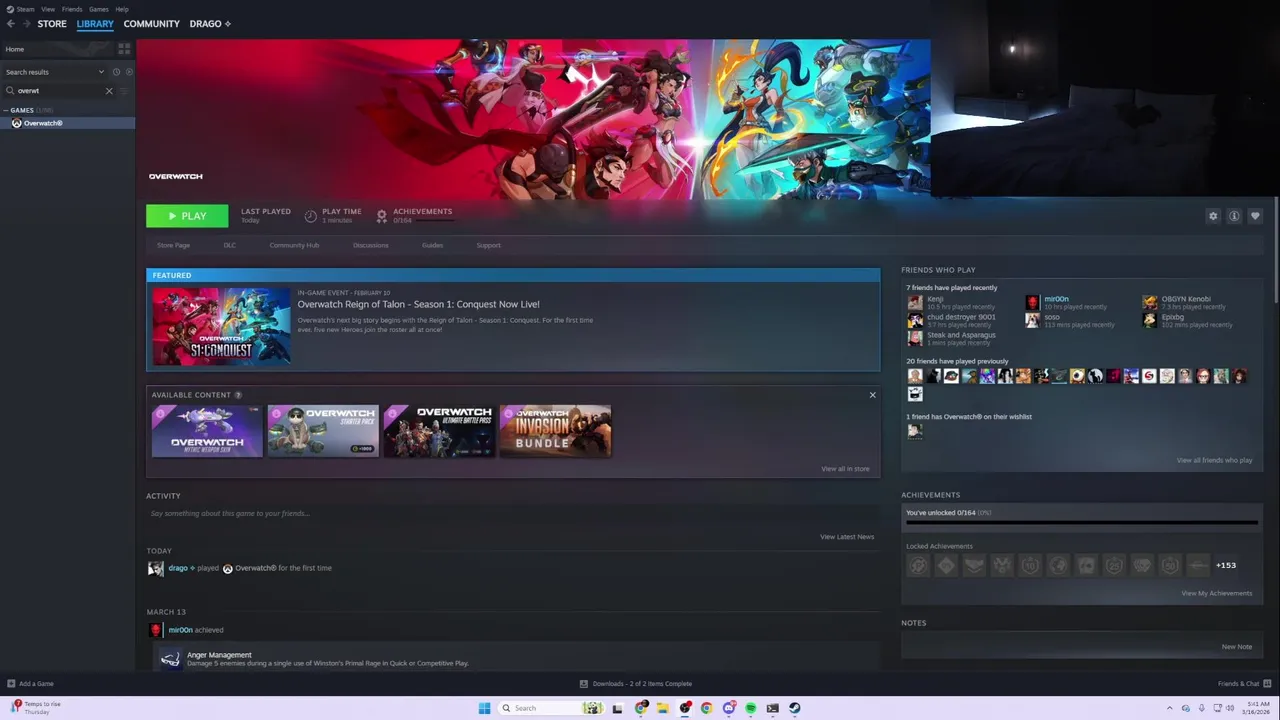Open the Games menu

point(99,9)
